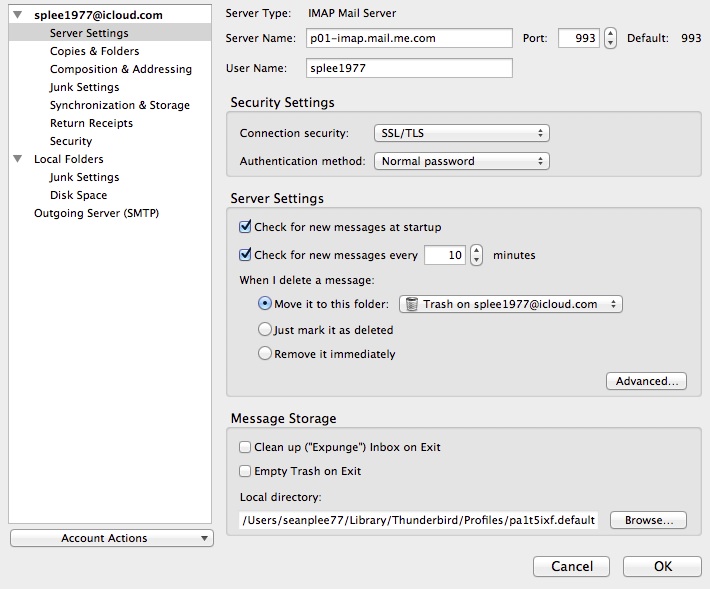Click the Local directory path field
This screenshot has height=589, width=710.
[x=418, y=520]
